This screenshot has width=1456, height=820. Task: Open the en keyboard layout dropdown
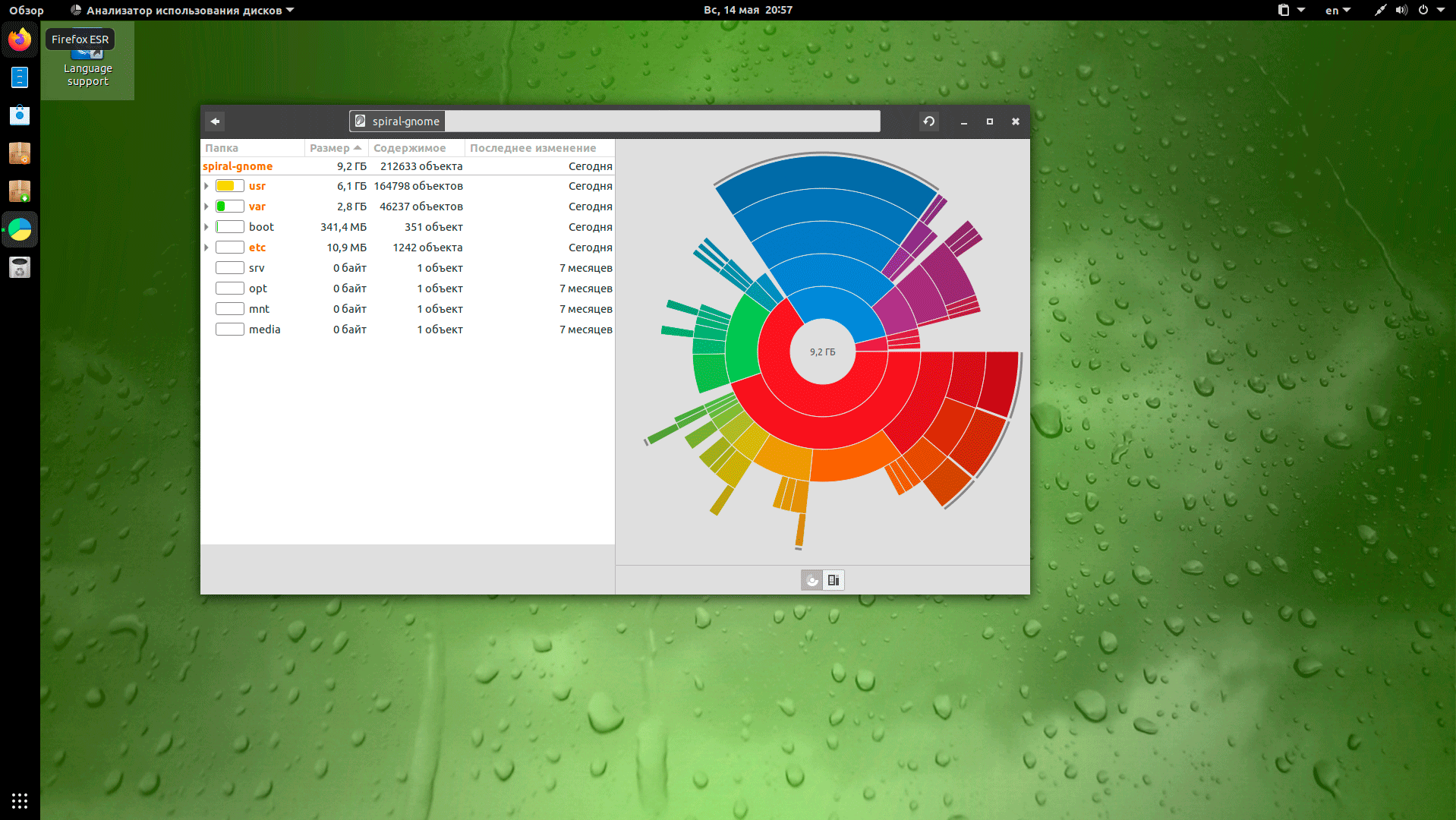[1338, 11]
